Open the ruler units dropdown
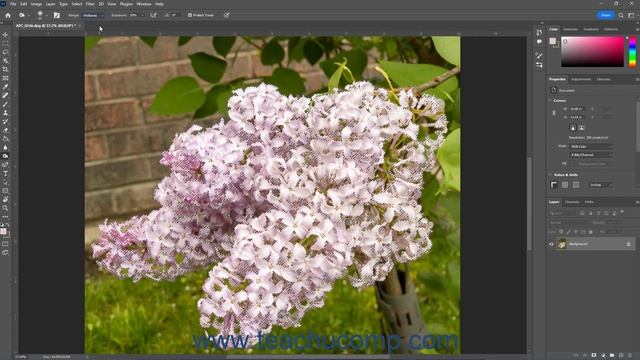This screenshot has height=360, width=640. point(601,185)
